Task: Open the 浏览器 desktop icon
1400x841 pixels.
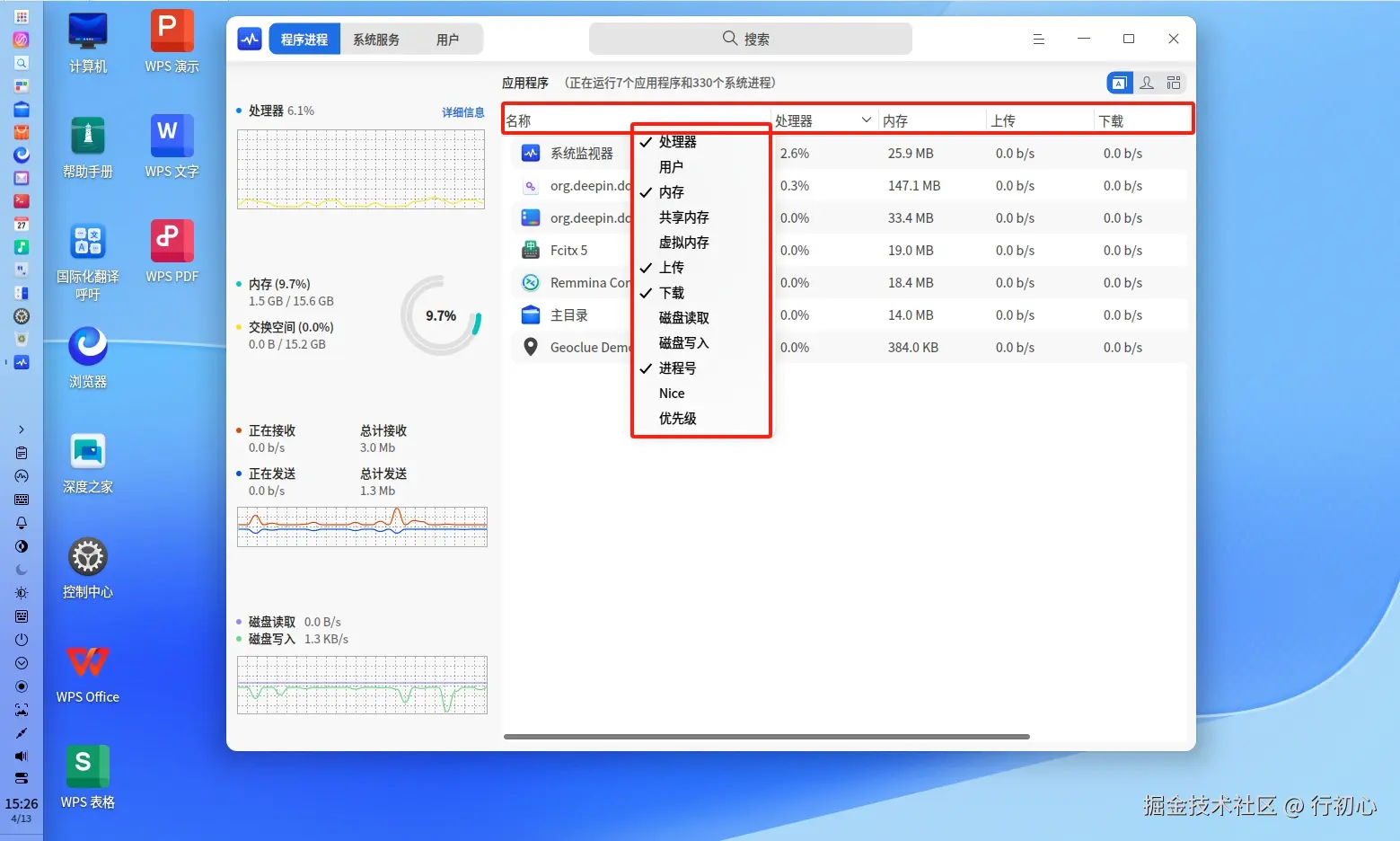Action: pos(88,359)
